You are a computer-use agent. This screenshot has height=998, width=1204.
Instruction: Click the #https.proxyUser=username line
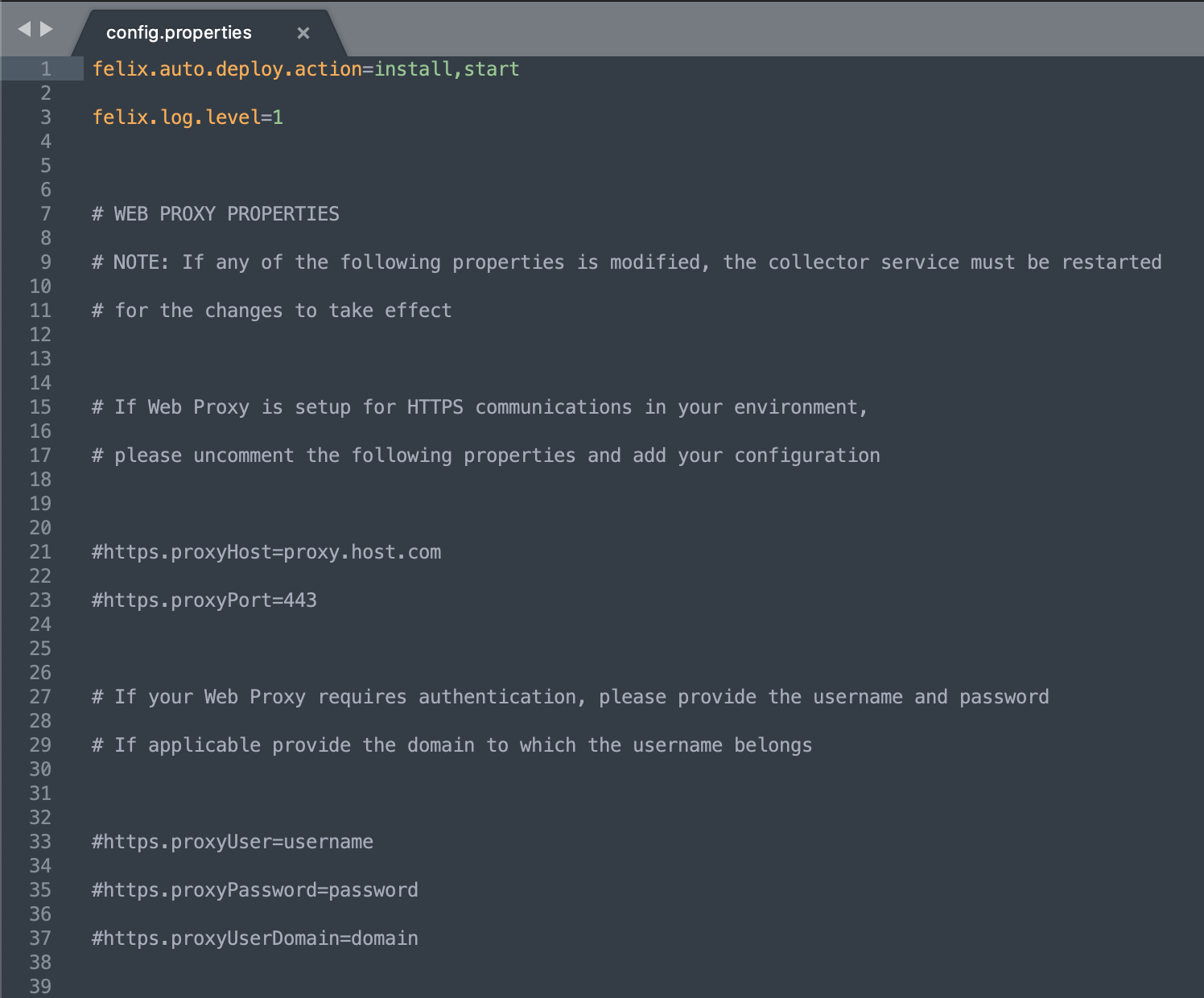tap(233, 842)
